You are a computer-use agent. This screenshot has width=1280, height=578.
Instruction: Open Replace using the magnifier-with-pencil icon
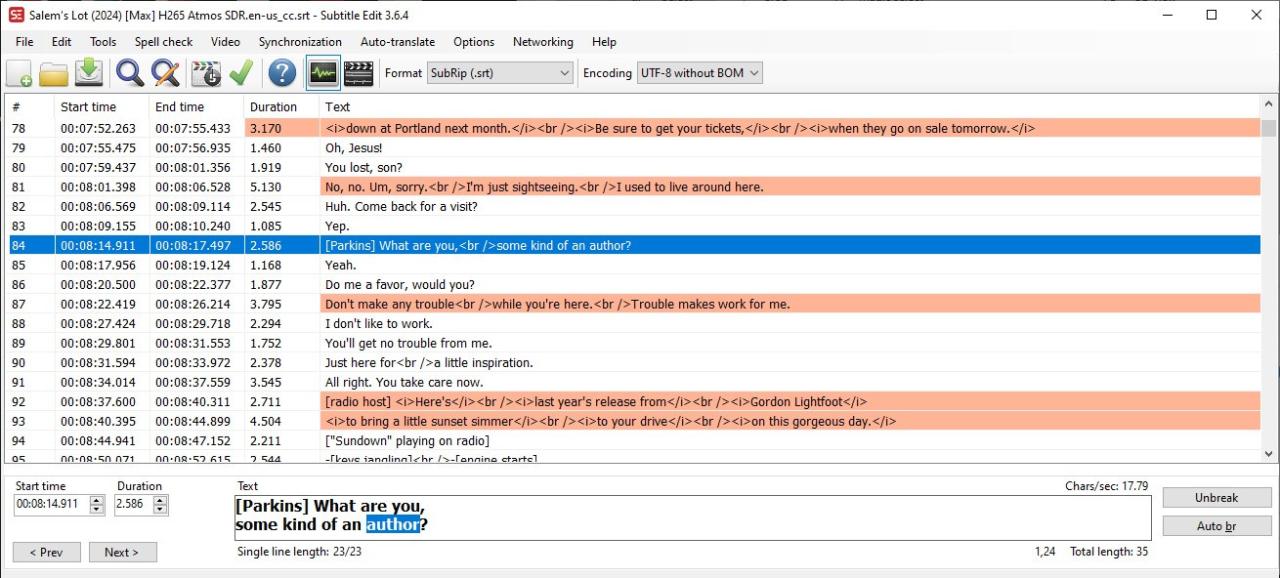[x=165, y=73]
